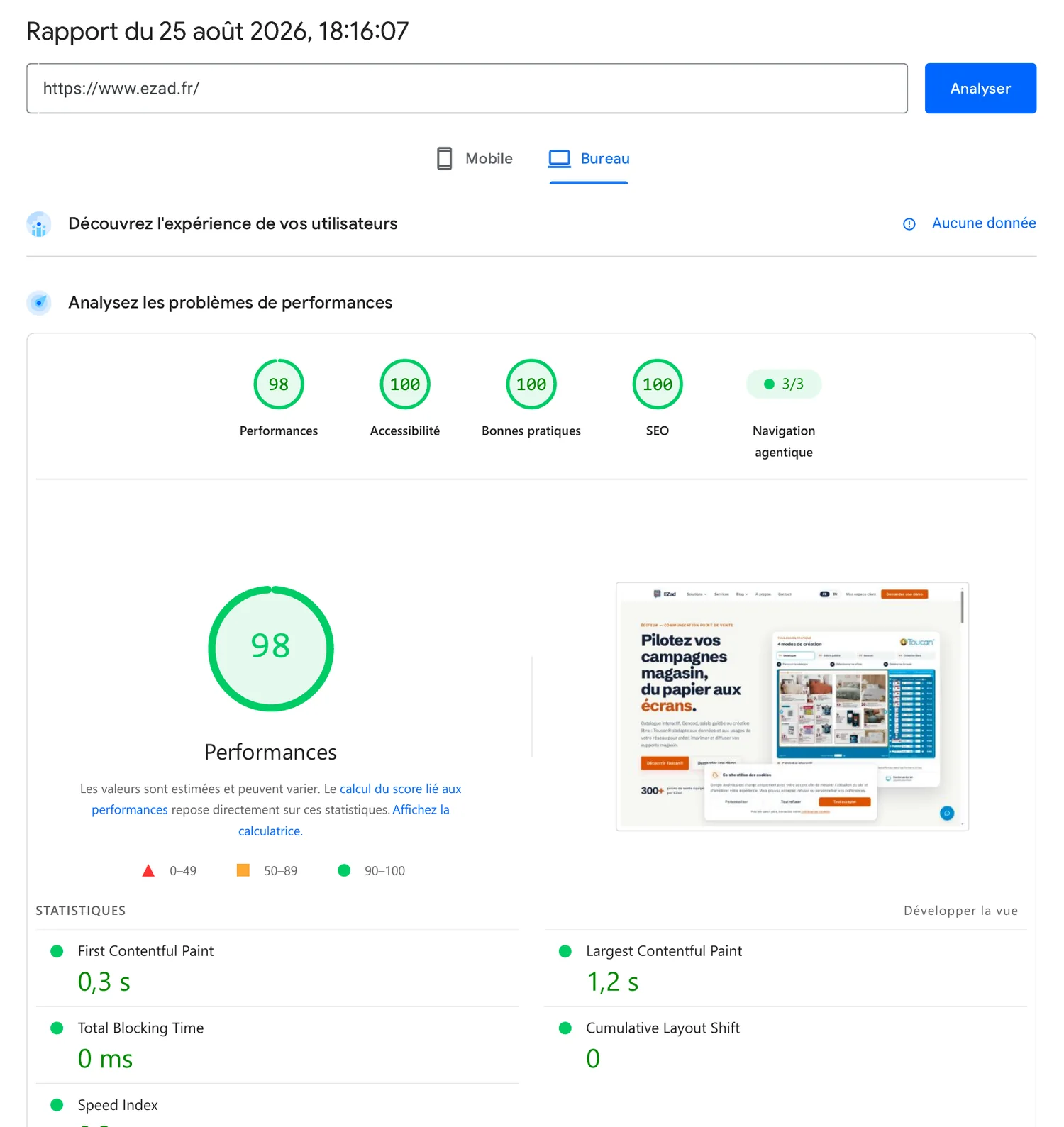Click the Analyser button

[x=980, y=89]
